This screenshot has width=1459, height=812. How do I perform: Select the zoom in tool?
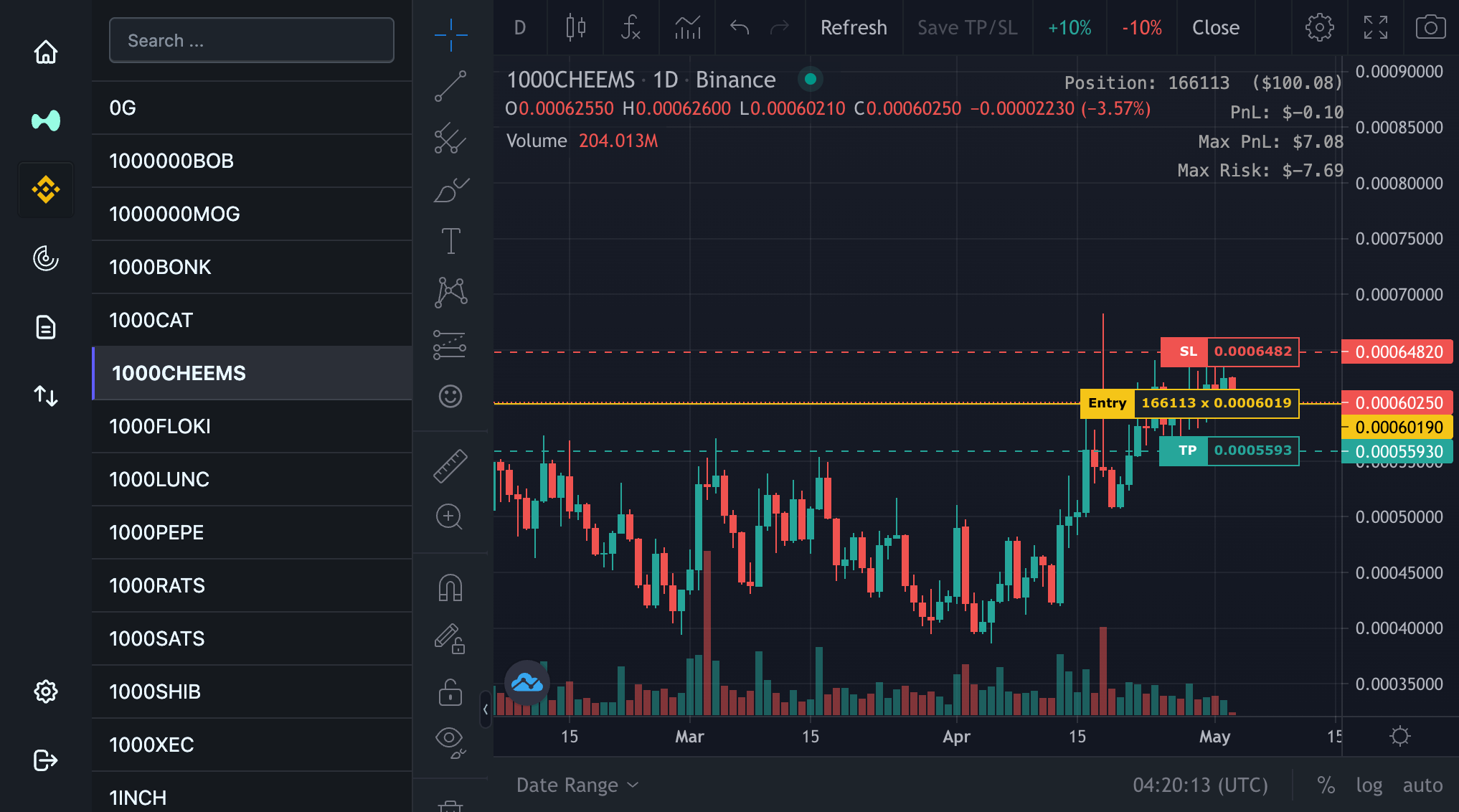point(450,516)
